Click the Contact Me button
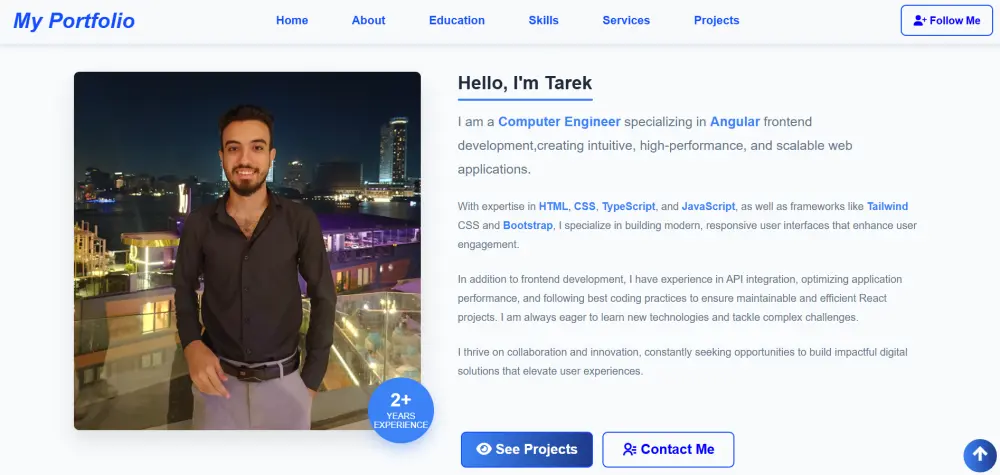1000x475 pixels. (668, 449)
